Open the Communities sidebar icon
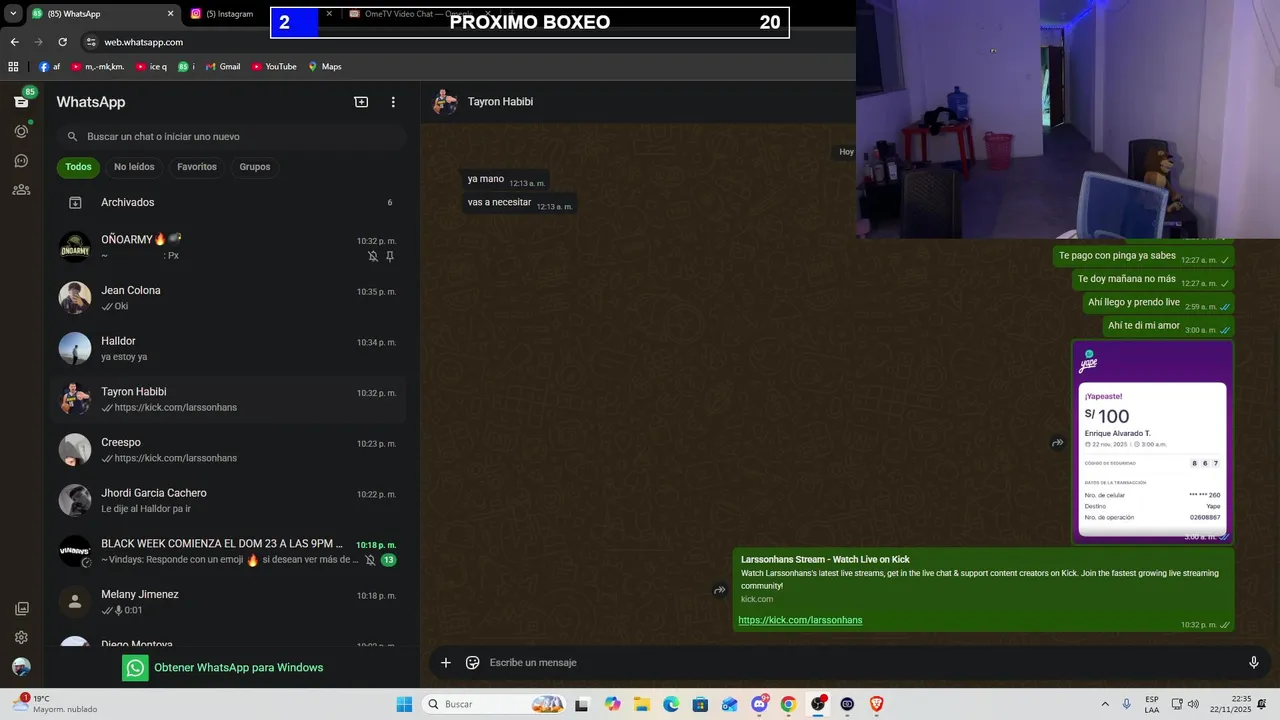The image size is (1280, 720). (x=21, y=189)
